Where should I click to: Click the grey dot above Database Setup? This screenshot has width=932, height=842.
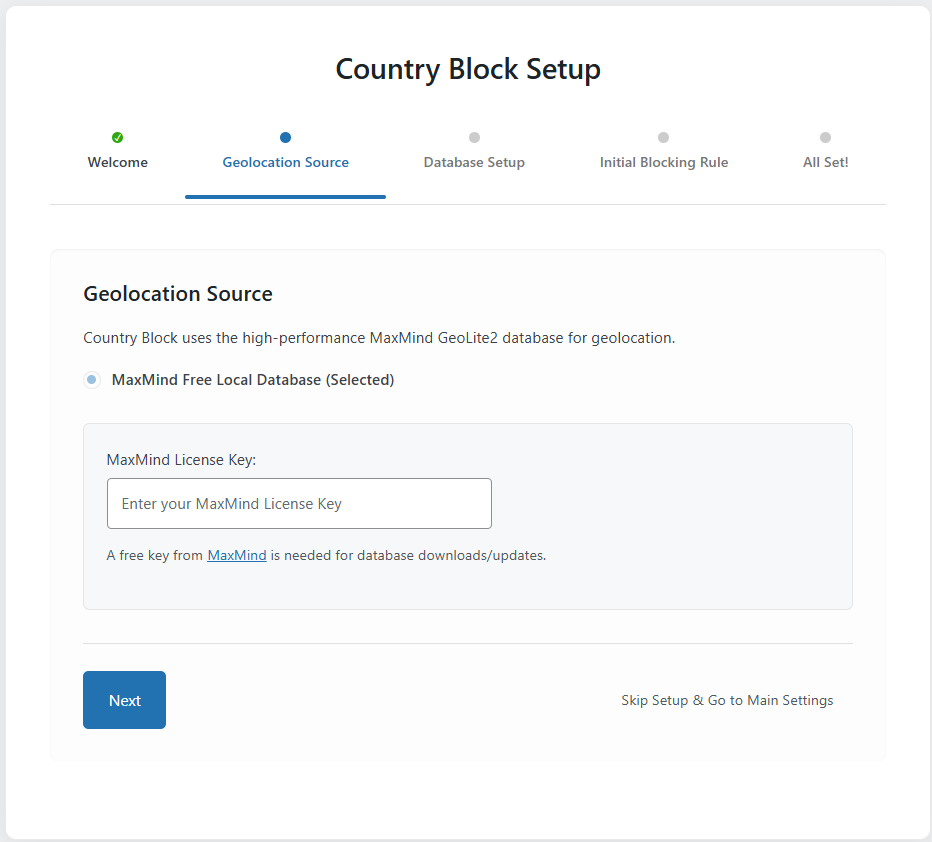point(474,137)
